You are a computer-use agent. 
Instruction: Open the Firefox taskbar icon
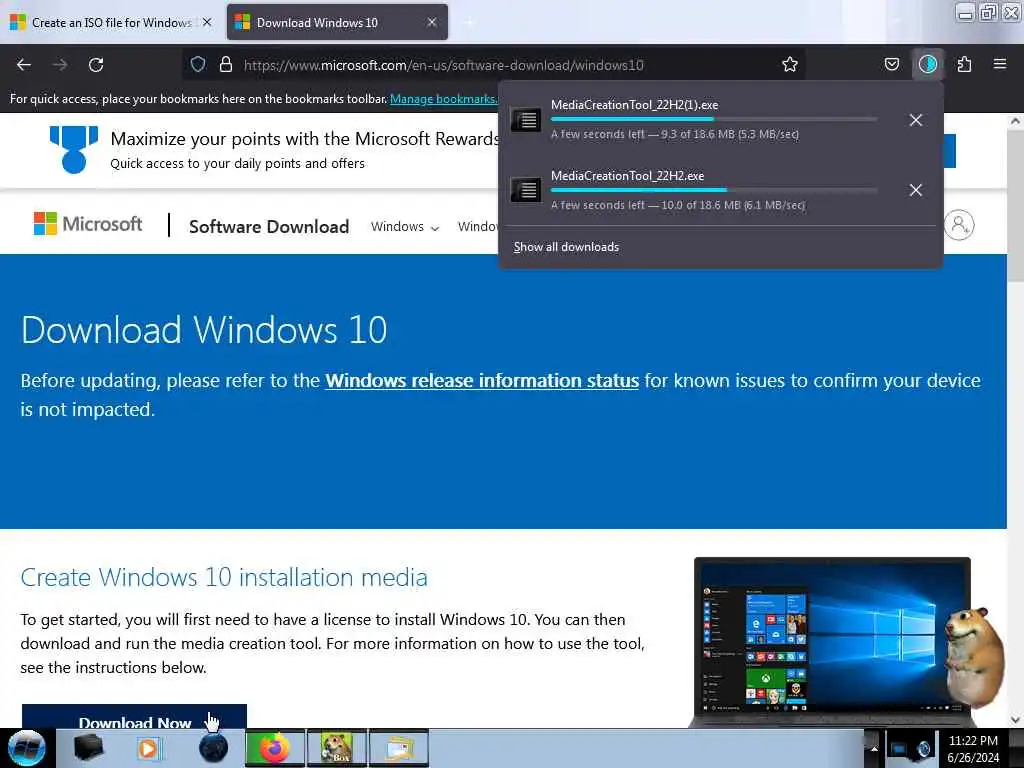click(x=275, y=748)
